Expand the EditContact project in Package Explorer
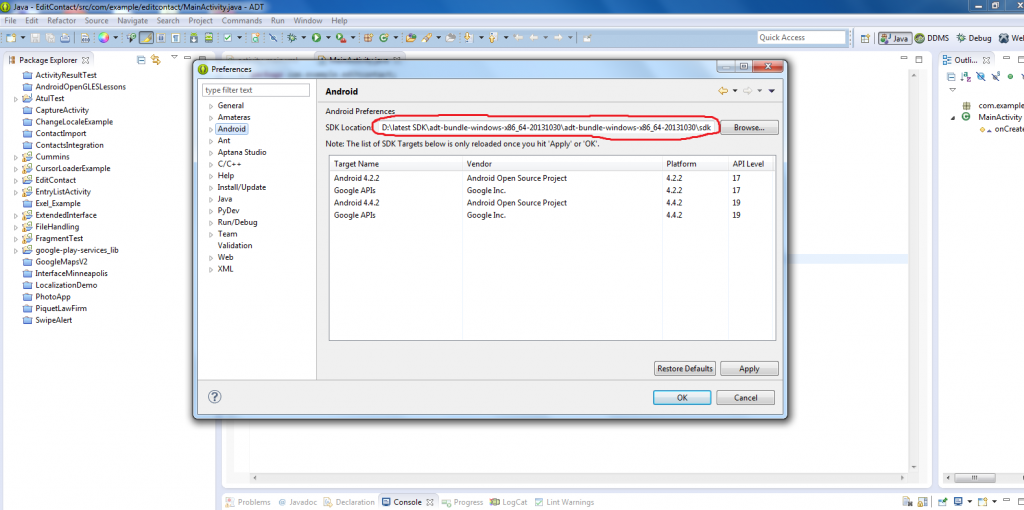1024x510 pixels. pyautogui.click(x=14, y=180)
